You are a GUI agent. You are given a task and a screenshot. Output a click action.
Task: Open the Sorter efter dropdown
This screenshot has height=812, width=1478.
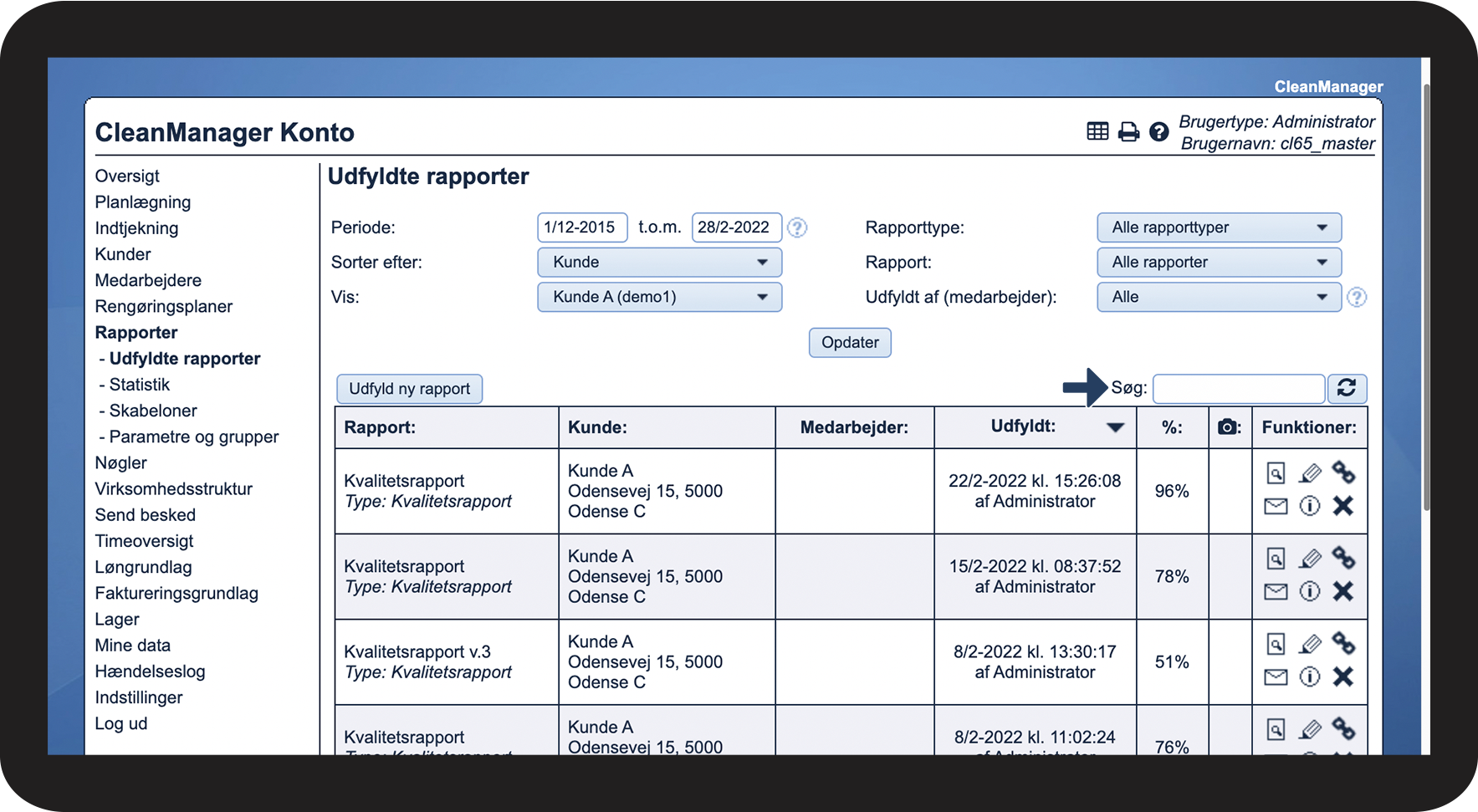tap(659, 263)
